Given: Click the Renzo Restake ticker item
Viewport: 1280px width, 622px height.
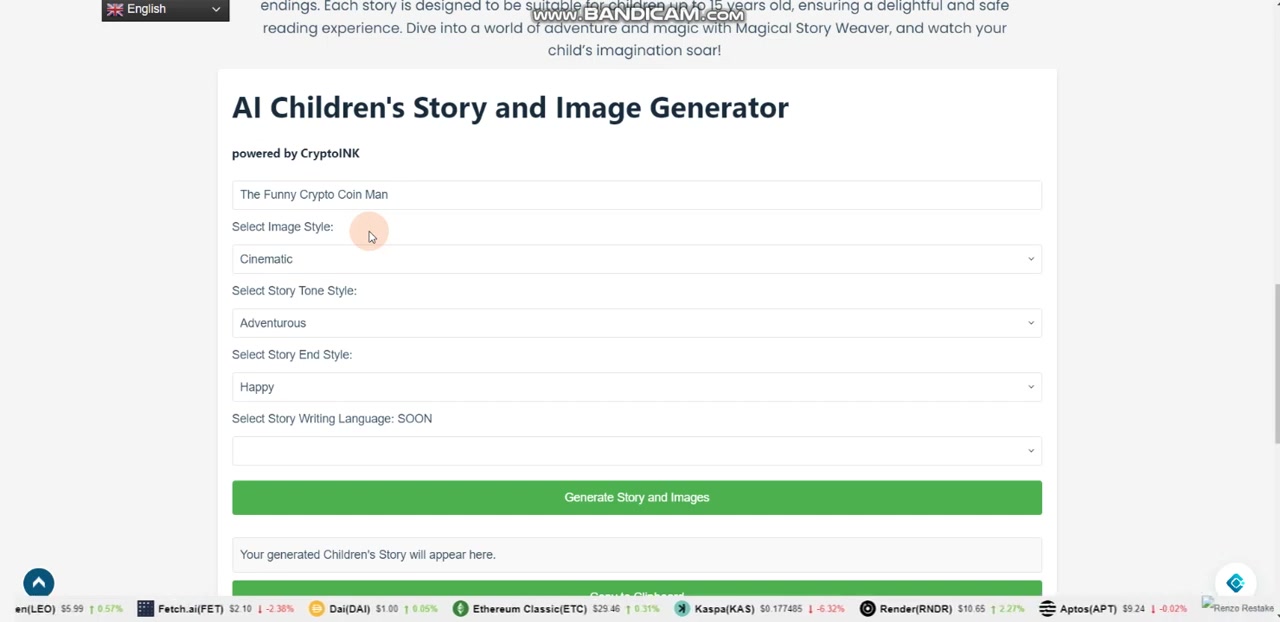Looking at the screenshot, I should coord(1238,607).
